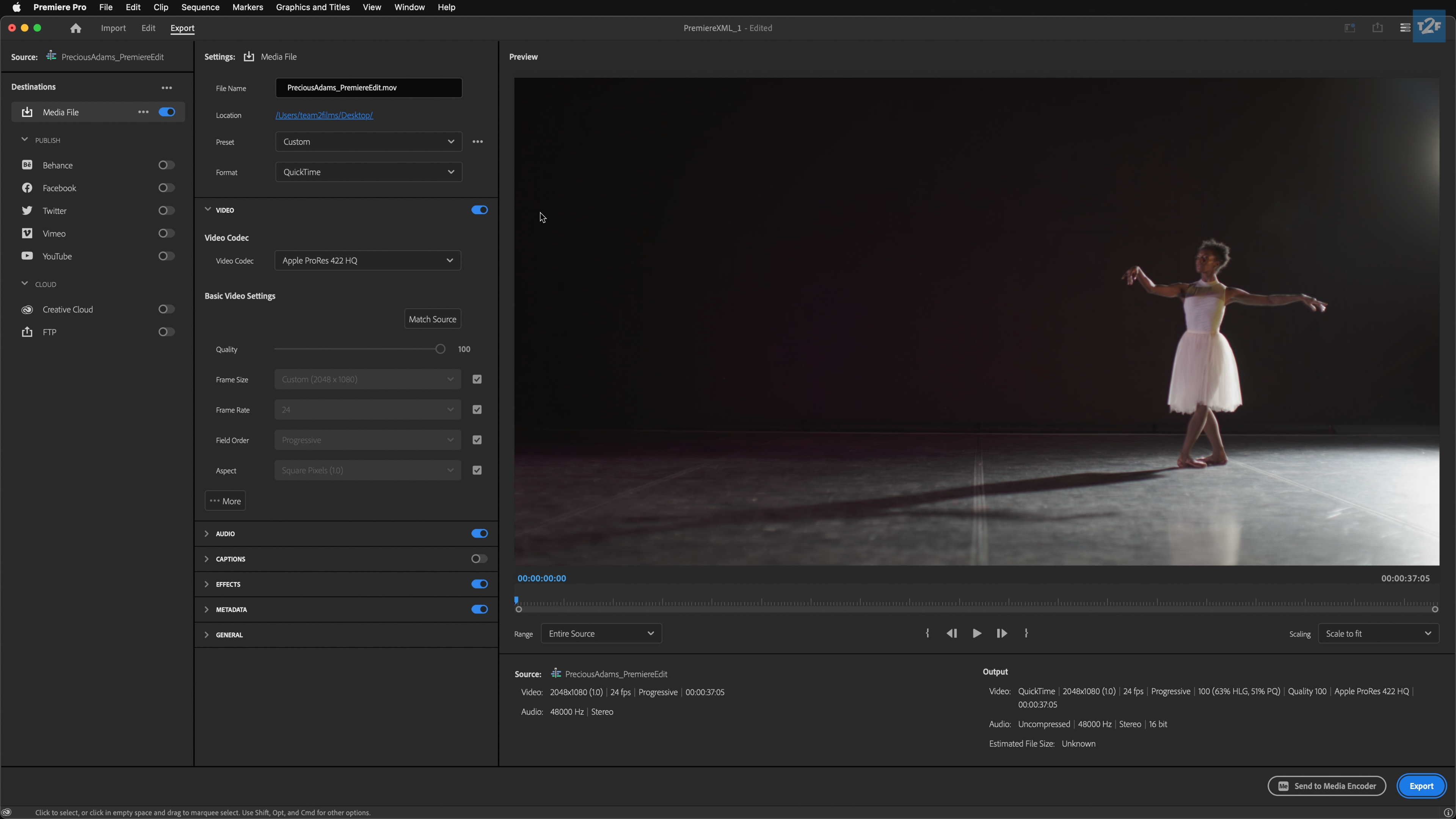The height and width of the screenshot is (819, 1456).
Task: Expand the Audio settings section
Action: 207,533
